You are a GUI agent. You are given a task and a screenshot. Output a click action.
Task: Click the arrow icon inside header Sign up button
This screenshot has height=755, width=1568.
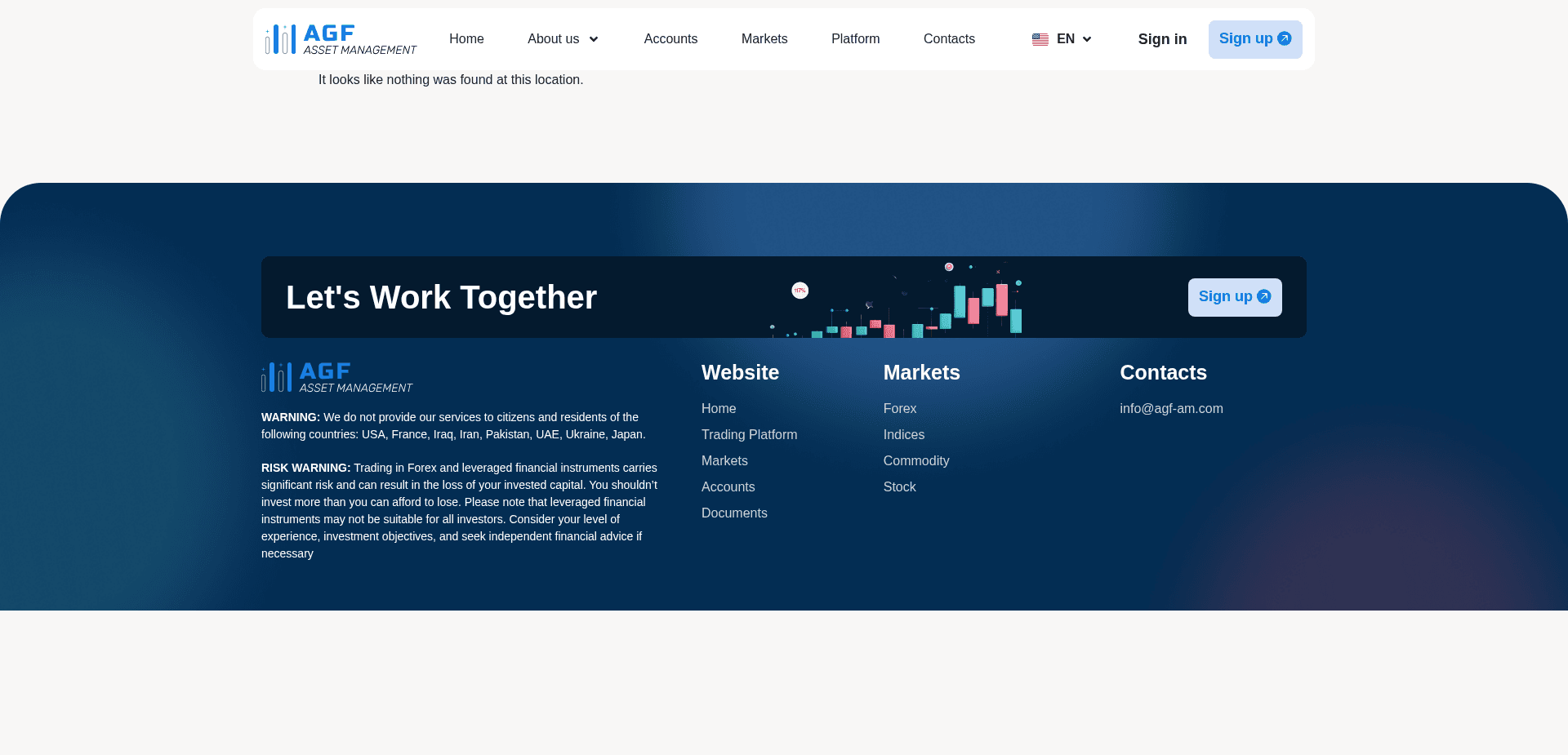tap(1284, 38)
